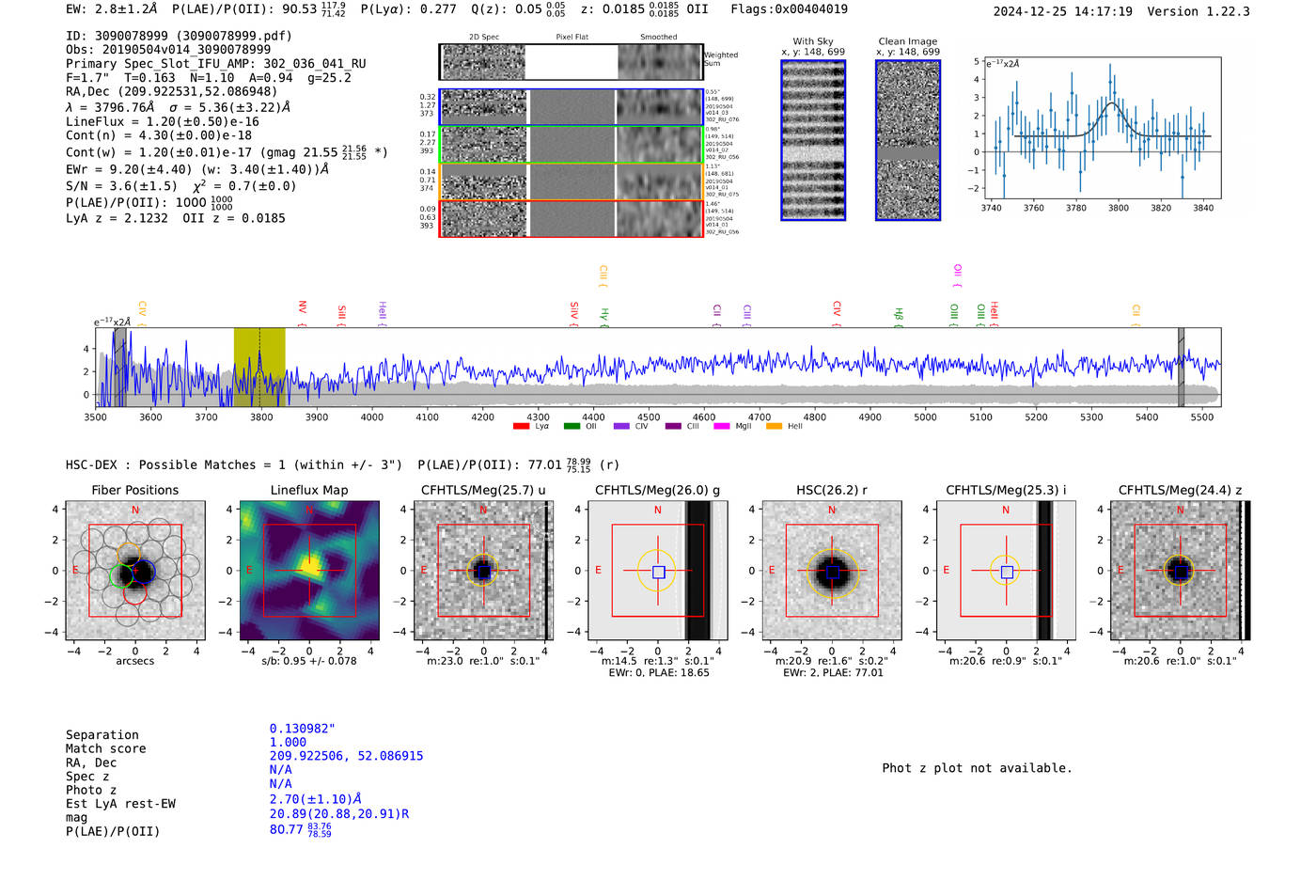Open the Lineflux Map panel
The image size is (1316, 896).
point(309,571)
